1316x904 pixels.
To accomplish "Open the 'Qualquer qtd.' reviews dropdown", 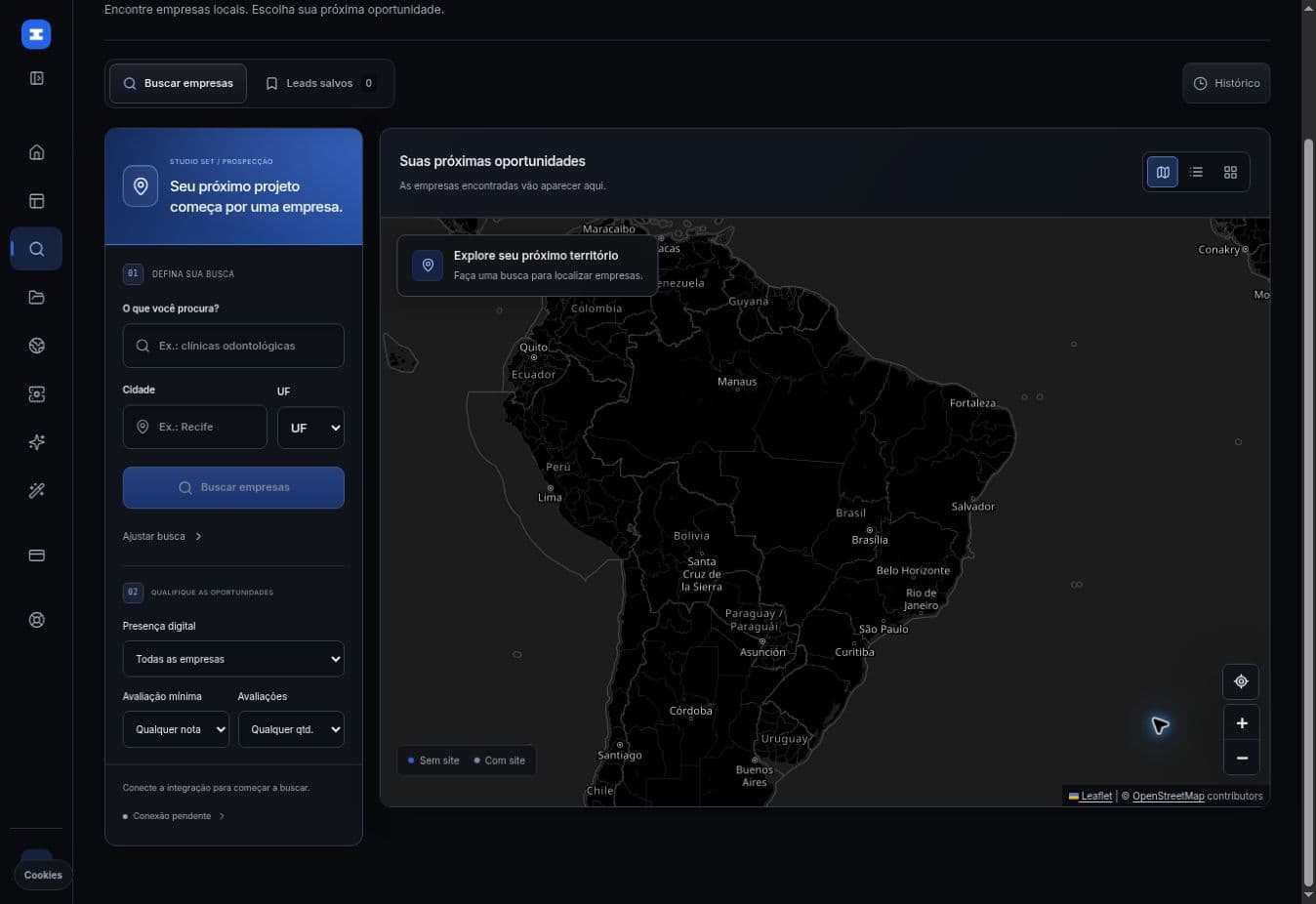I will tap(291, 729).
